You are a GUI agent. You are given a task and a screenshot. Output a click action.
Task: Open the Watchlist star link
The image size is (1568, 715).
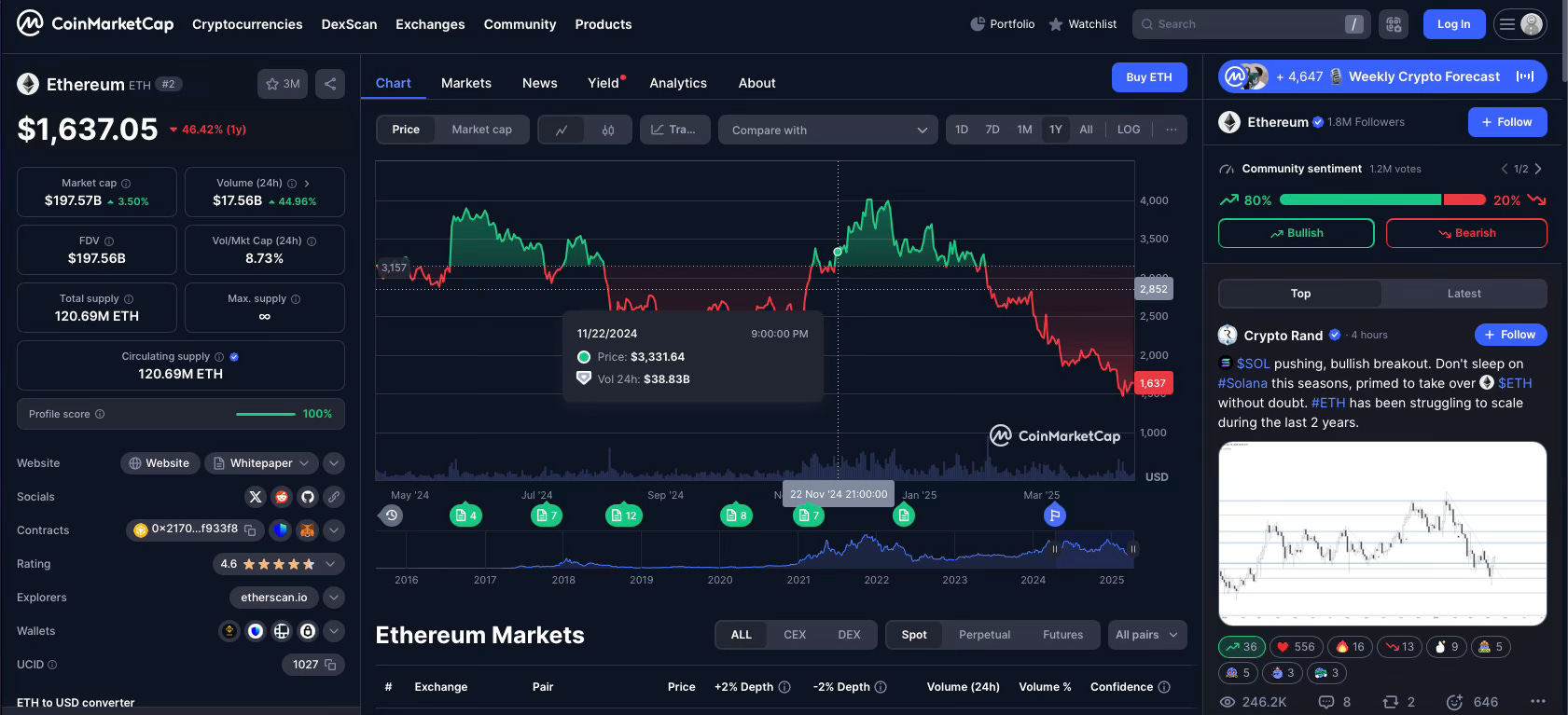coord(1082,24)
